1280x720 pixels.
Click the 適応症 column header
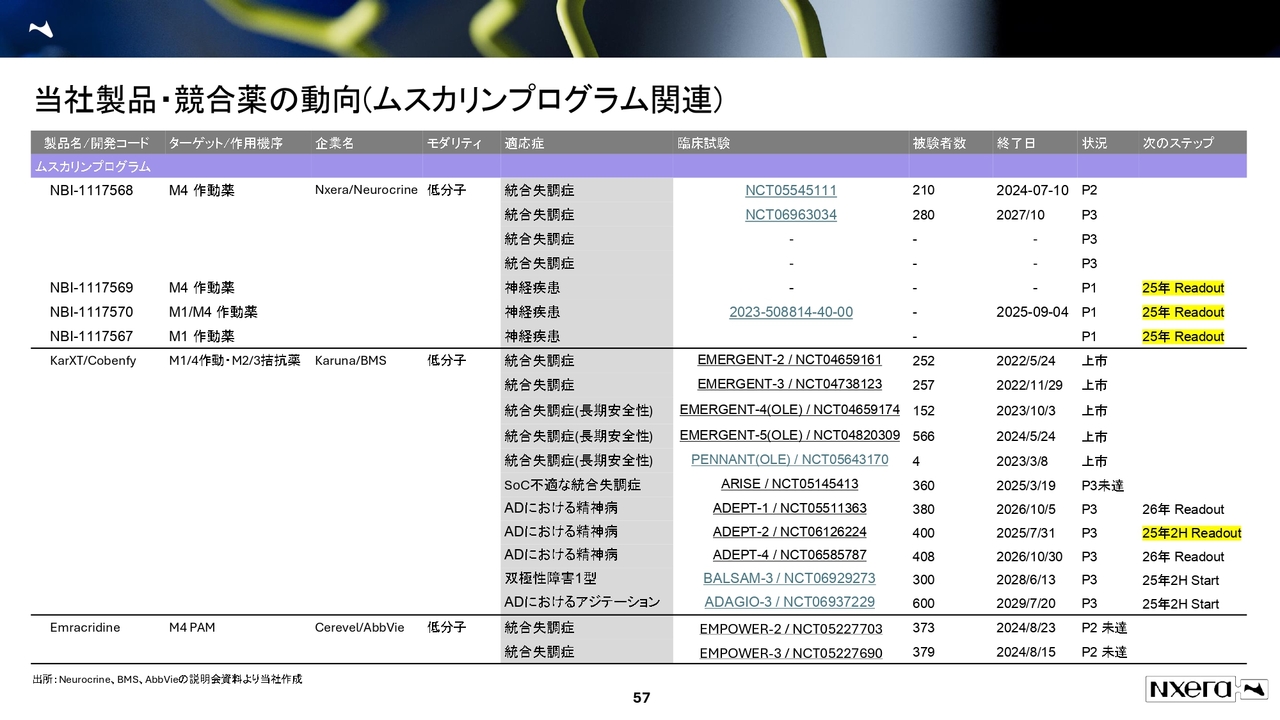pyautogui.click(x=524, y=143)
